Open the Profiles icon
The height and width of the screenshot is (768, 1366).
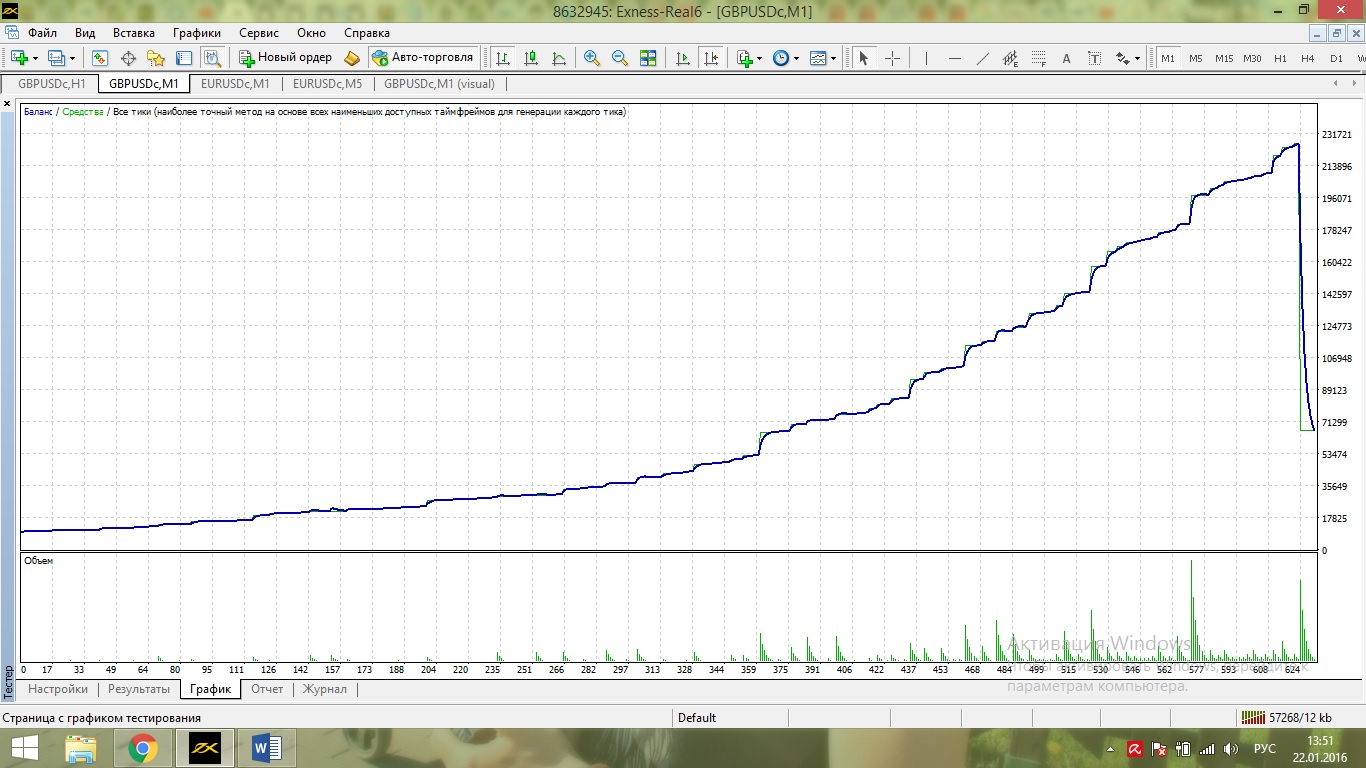click(x=57, y=58)
